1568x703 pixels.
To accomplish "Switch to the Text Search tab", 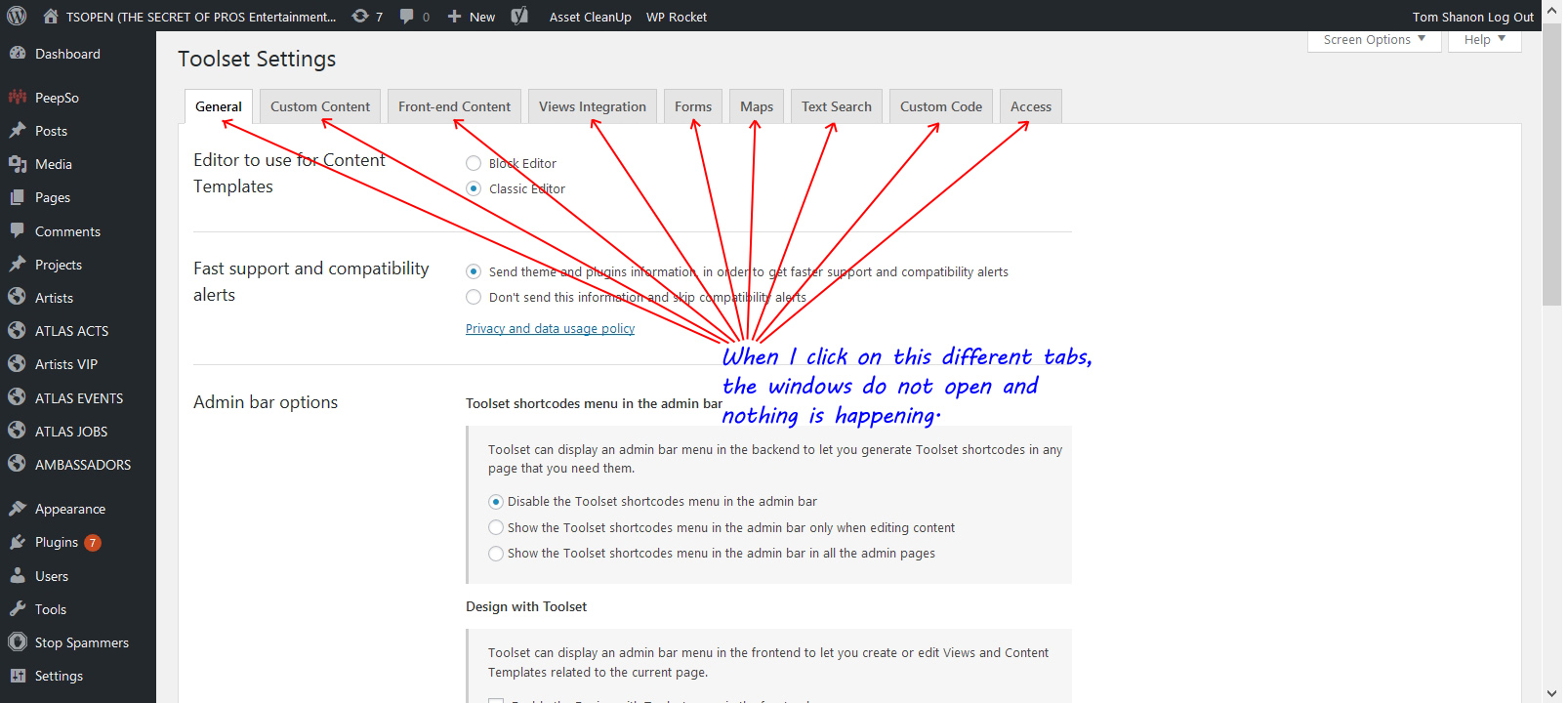I will [837, 106].
